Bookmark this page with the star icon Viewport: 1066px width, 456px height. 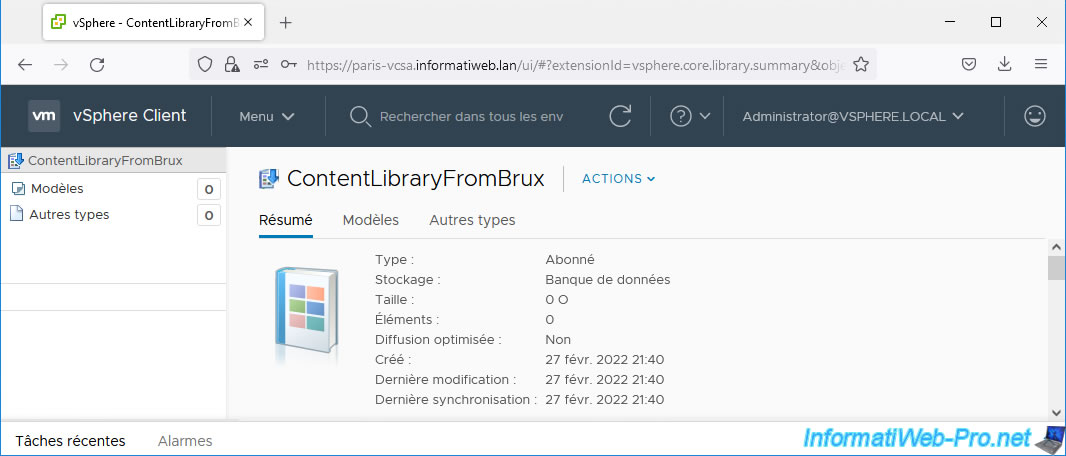(x=861, y=65)
